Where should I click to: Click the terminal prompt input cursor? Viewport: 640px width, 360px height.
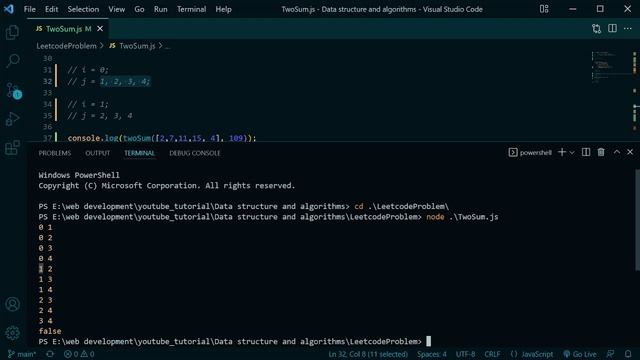(428, 341)
